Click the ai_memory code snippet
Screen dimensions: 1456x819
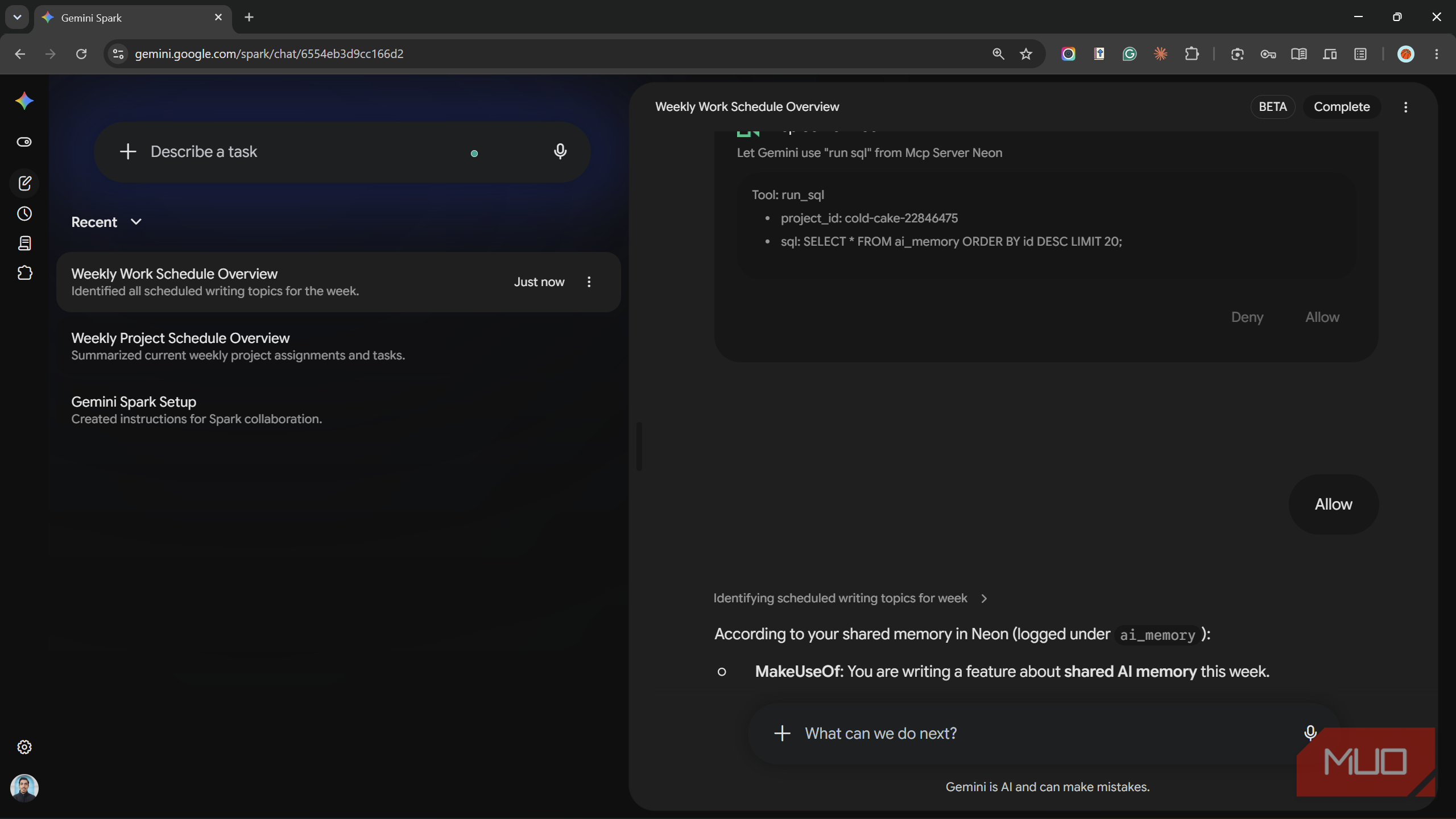click(x=1157, y=635)
